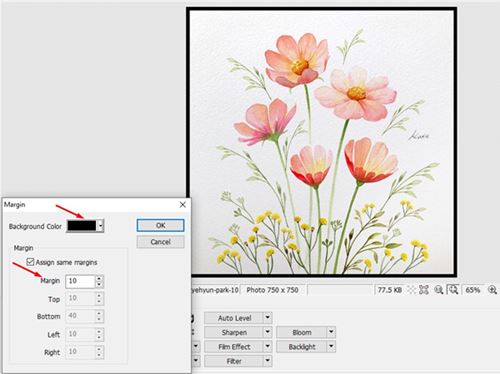
Task: Click the 1:1 actual size zoom icon
Action: click(x=439, y=290)
